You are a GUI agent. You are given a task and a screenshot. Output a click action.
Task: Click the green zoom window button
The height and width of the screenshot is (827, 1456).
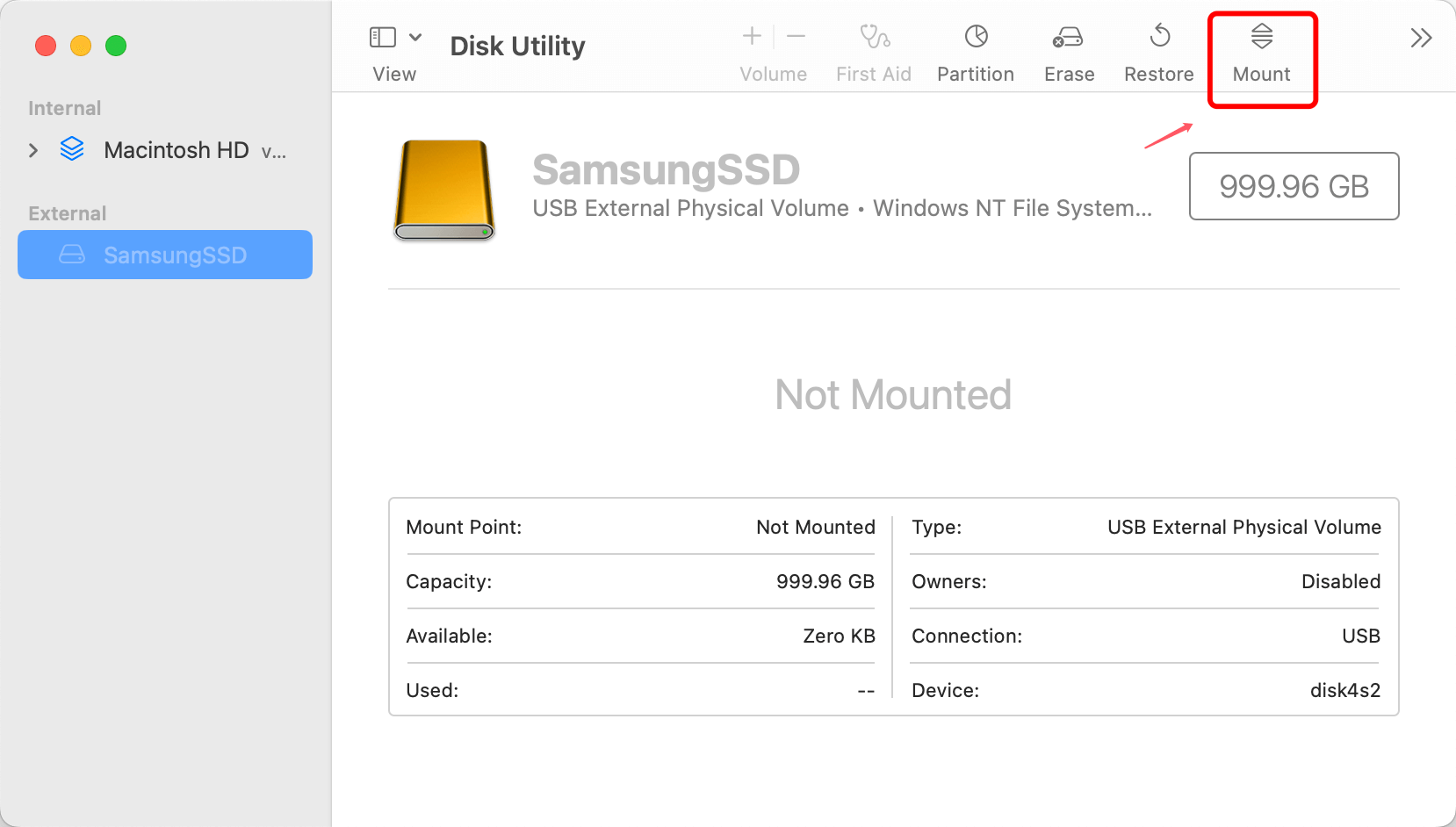coord(116,46)
